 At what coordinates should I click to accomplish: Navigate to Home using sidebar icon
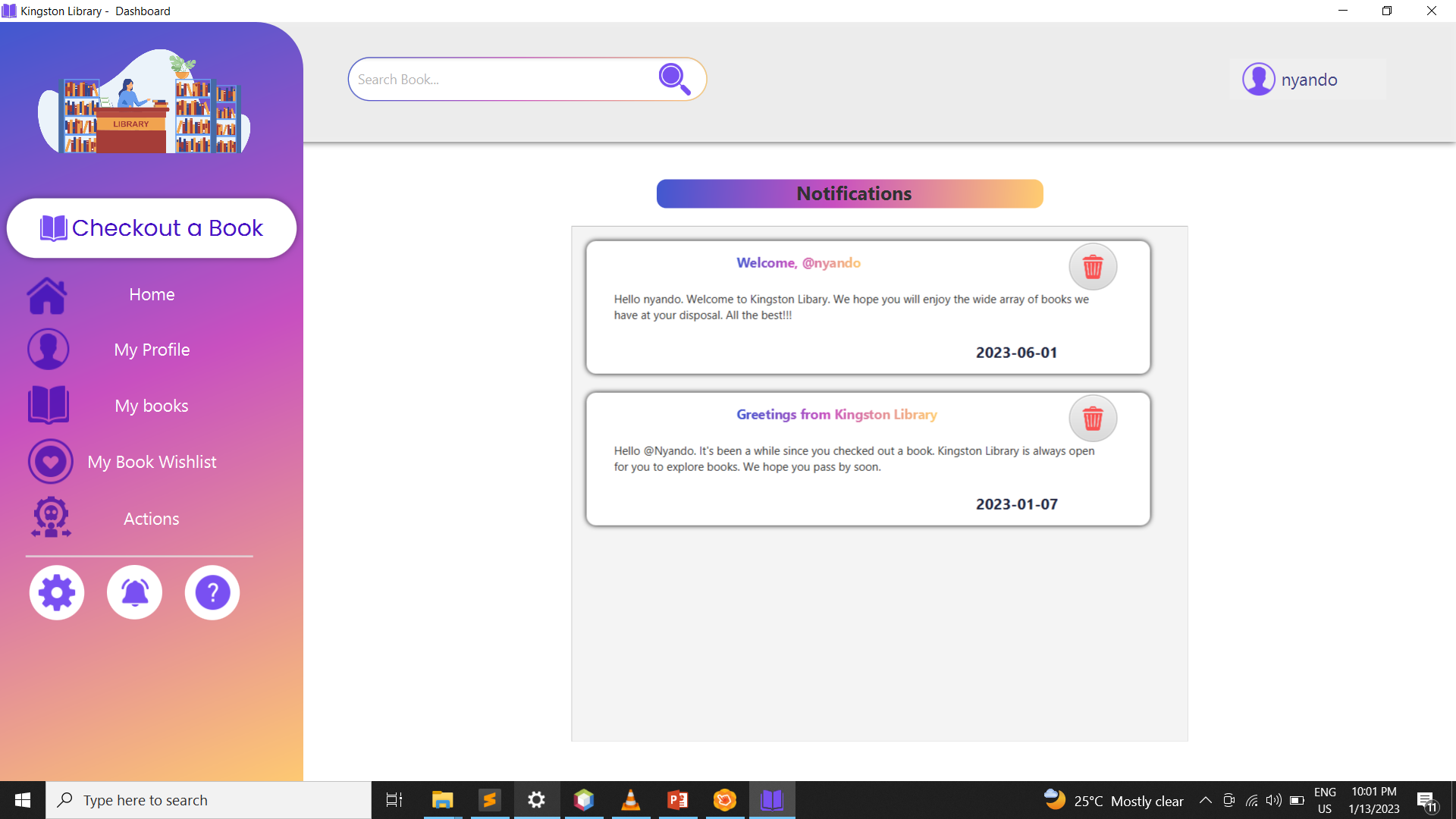pos(47,294)
